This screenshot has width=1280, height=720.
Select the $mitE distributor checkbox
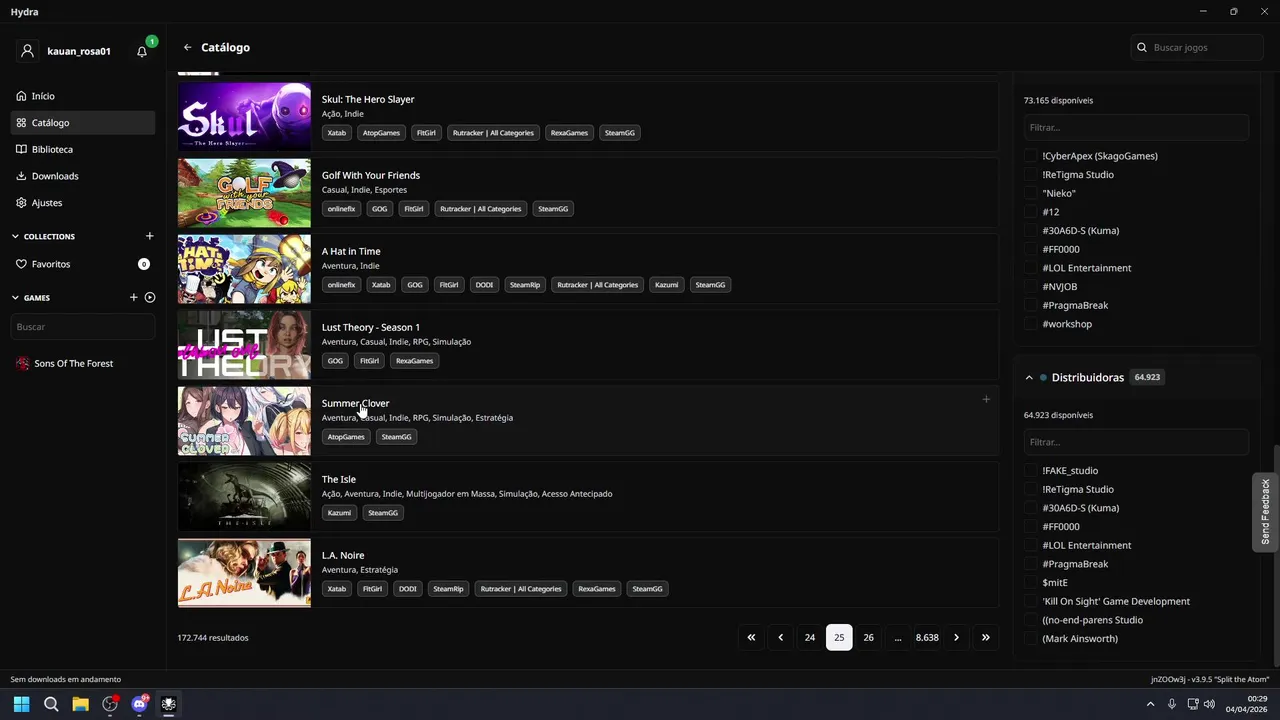1030,582
